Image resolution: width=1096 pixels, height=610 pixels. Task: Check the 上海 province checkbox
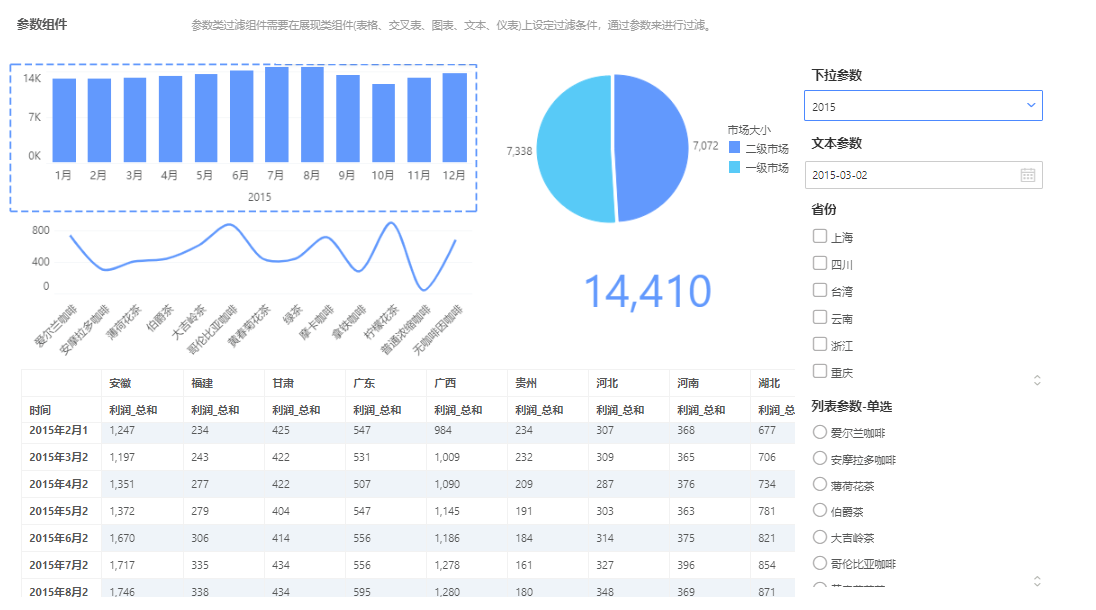pos(820,237)
